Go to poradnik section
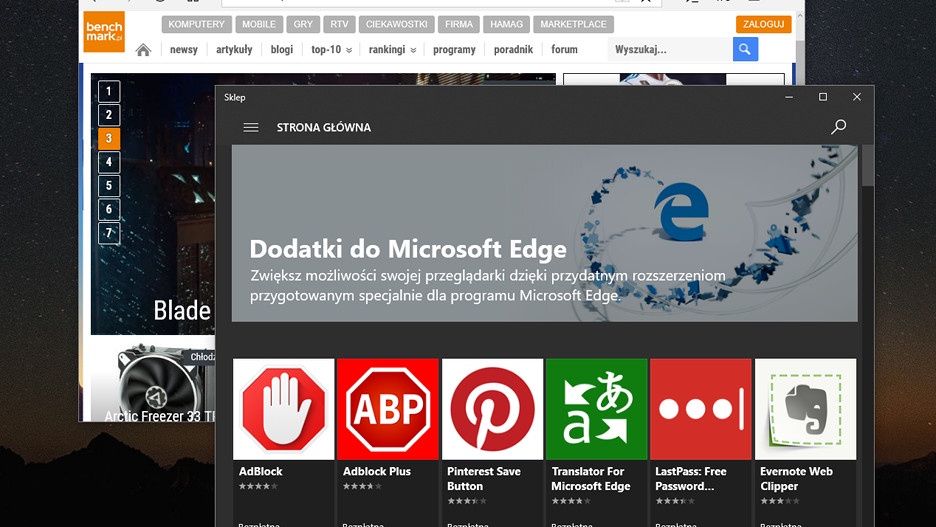This screenshot has width=936, height=527. pos(513,50)
